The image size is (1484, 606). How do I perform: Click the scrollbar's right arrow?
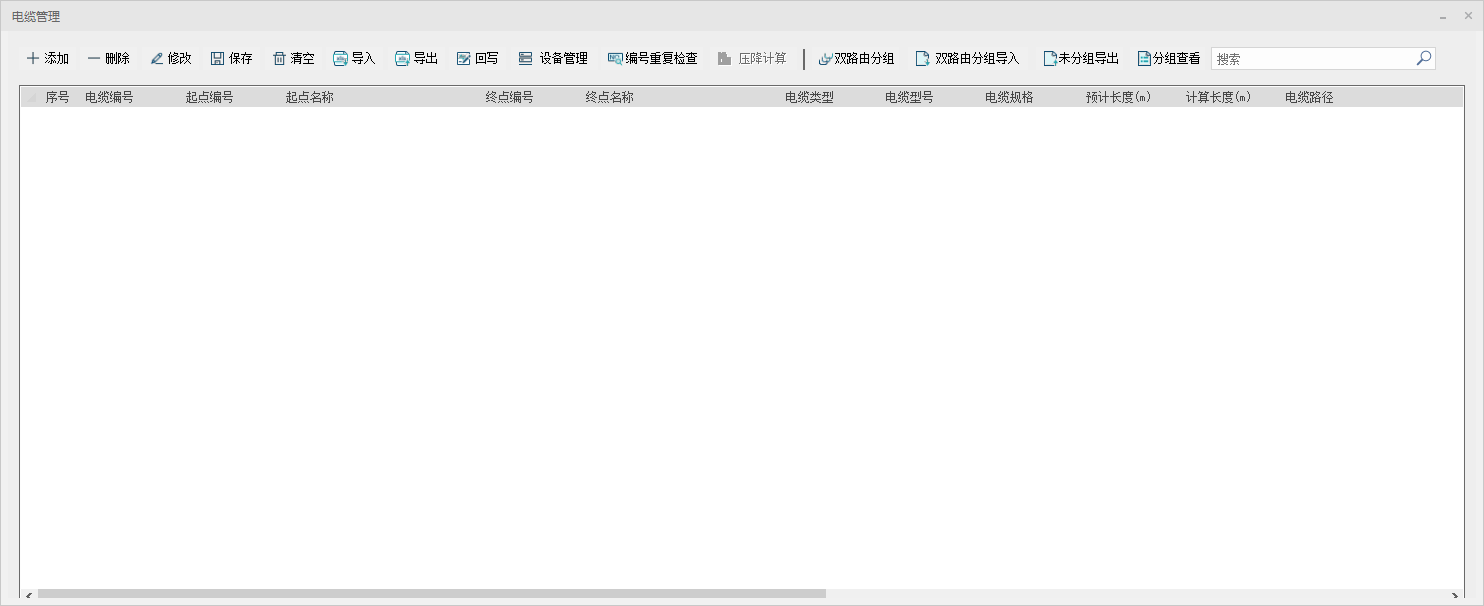(x=1455, y=595)
